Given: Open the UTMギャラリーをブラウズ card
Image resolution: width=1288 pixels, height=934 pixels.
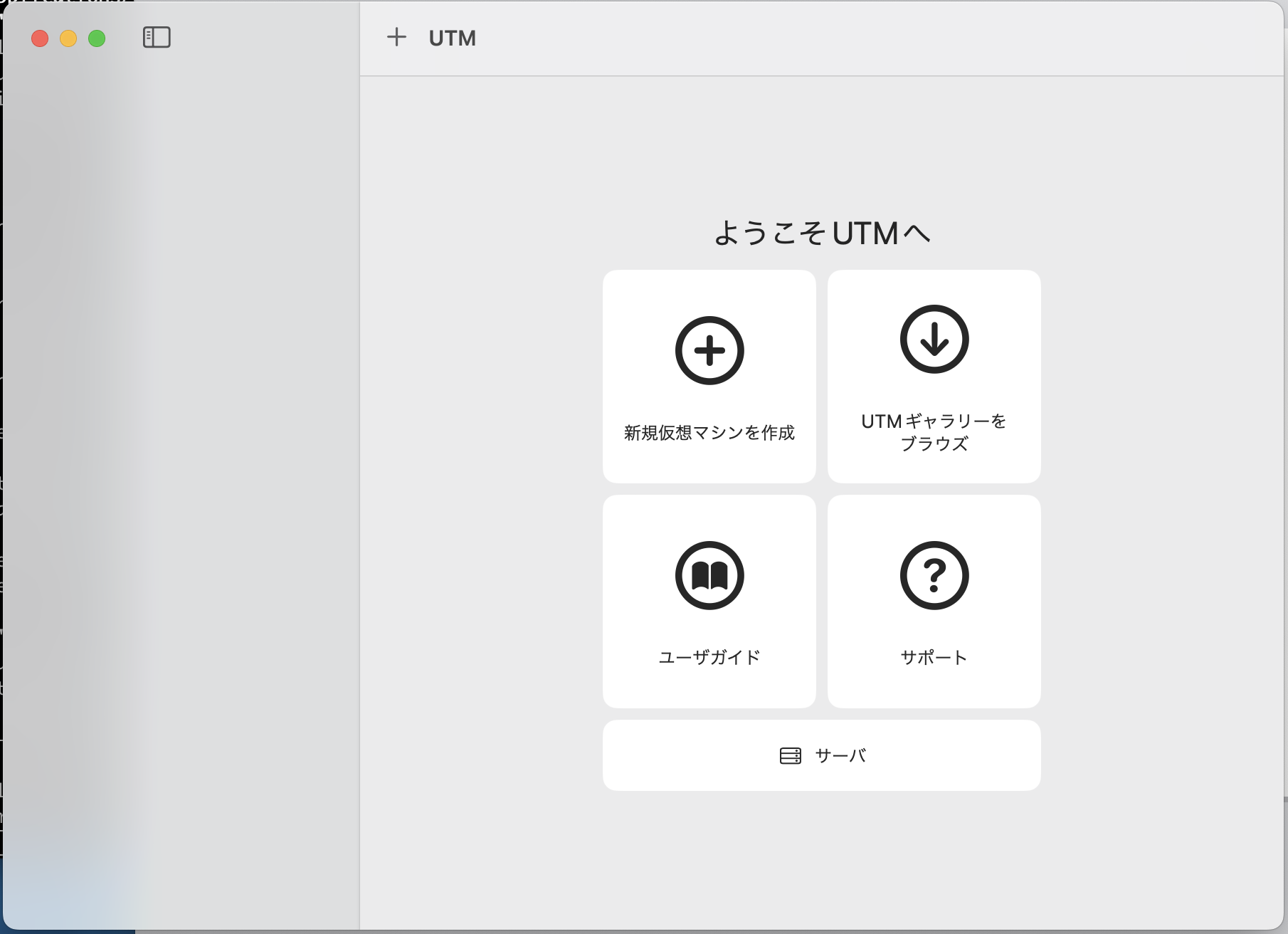Looking at the screenshot, I should coord(934,377).
